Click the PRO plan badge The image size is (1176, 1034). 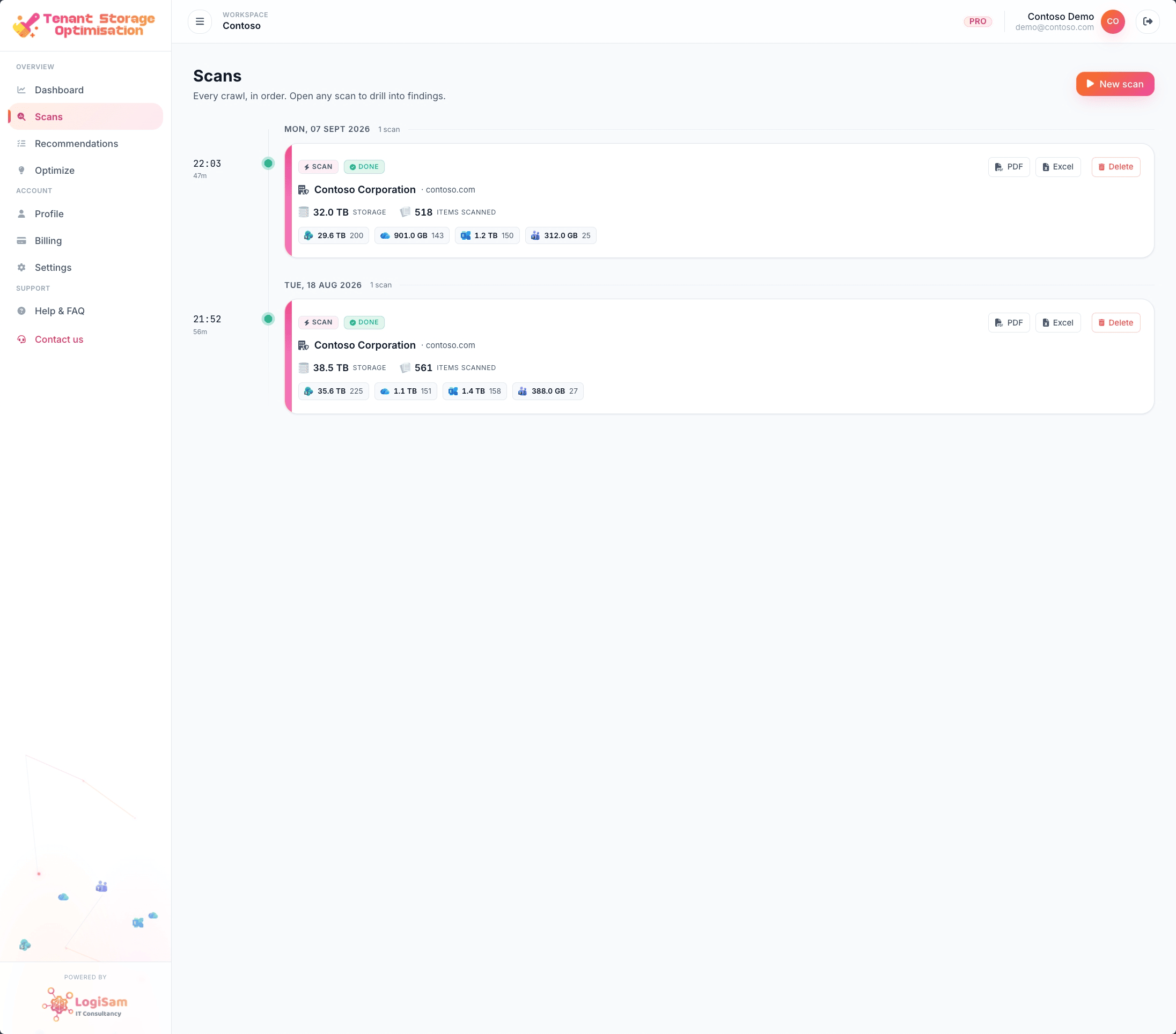tap(977, 21)
